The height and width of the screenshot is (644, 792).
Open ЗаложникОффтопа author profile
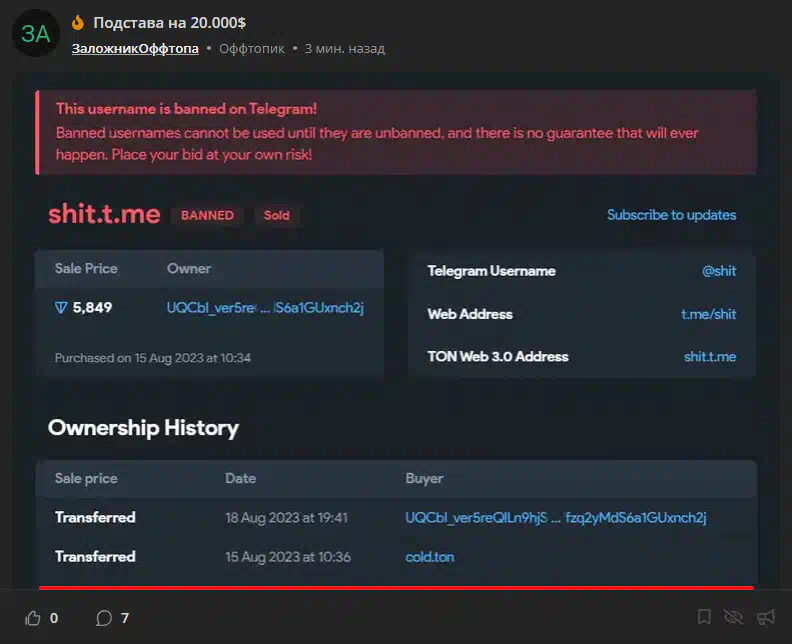(135, 48)
